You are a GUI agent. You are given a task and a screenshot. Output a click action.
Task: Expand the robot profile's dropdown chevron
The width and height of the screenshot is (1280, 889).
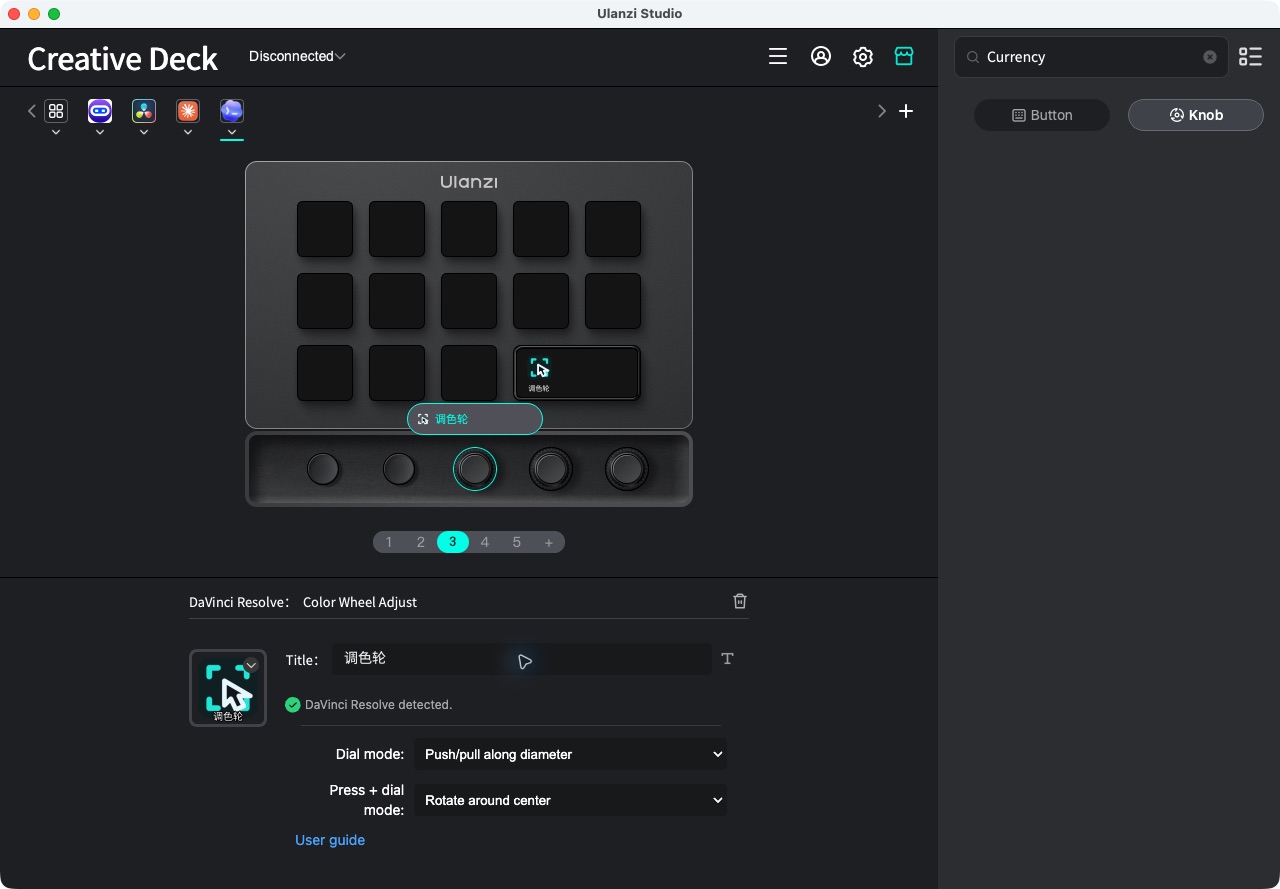tap(100, 132)
